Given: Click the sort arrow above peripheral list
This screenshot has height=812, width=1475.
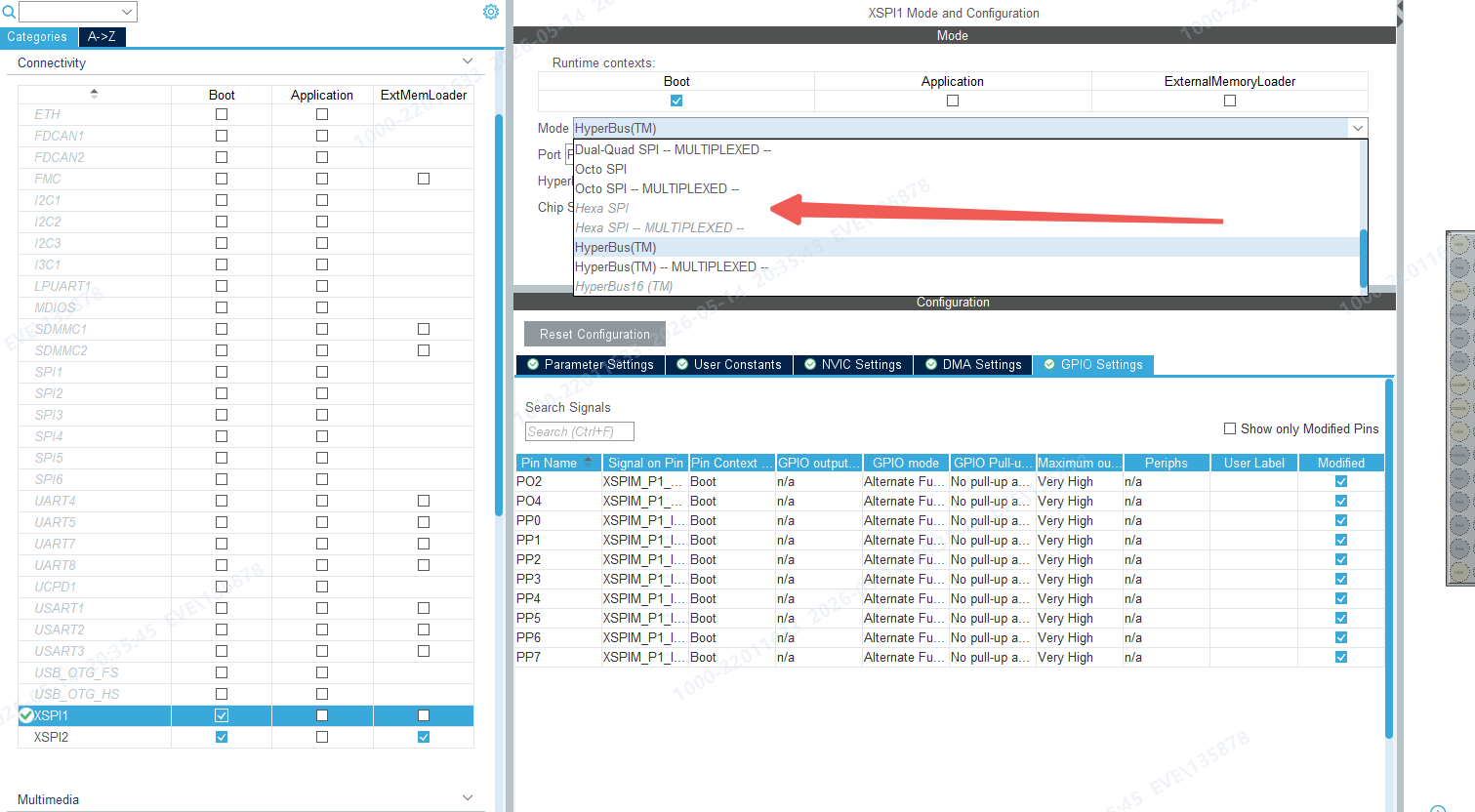Looking at the screenshot, I should click(x=94, y=94).
